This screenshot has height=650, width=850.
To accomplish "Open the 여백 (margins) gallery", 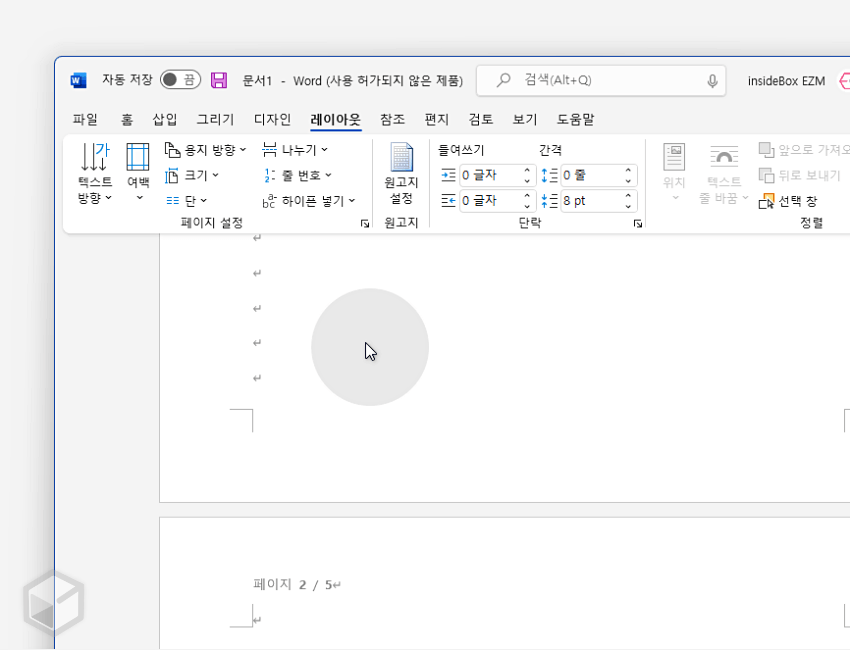I will 137,170.
